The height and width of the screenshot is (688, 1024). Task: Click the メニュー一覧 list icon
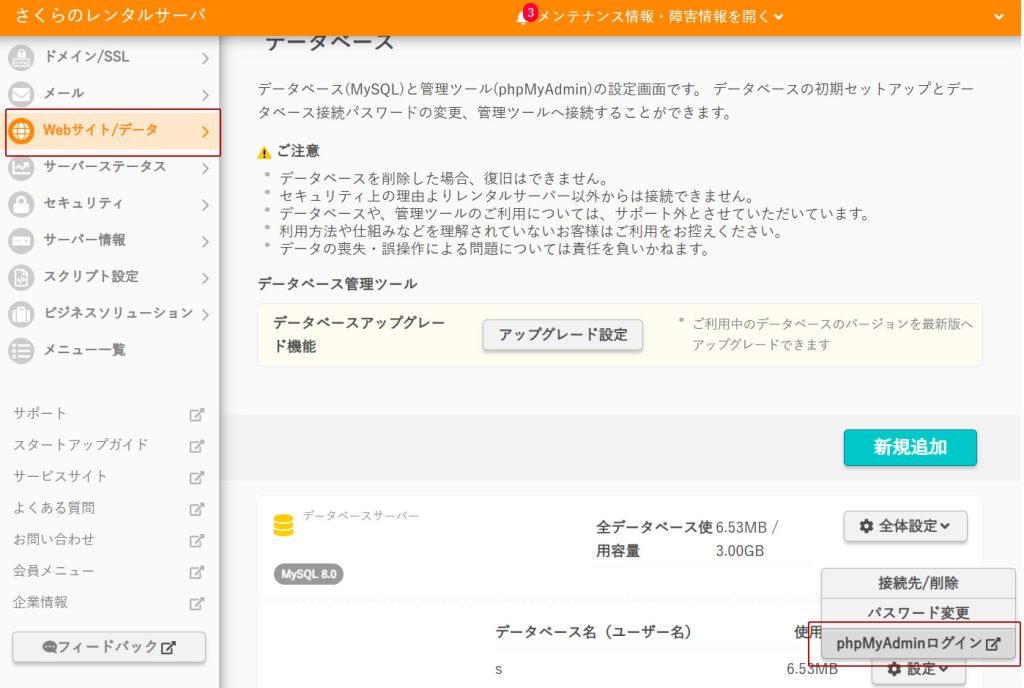click(x=21, y=351)
